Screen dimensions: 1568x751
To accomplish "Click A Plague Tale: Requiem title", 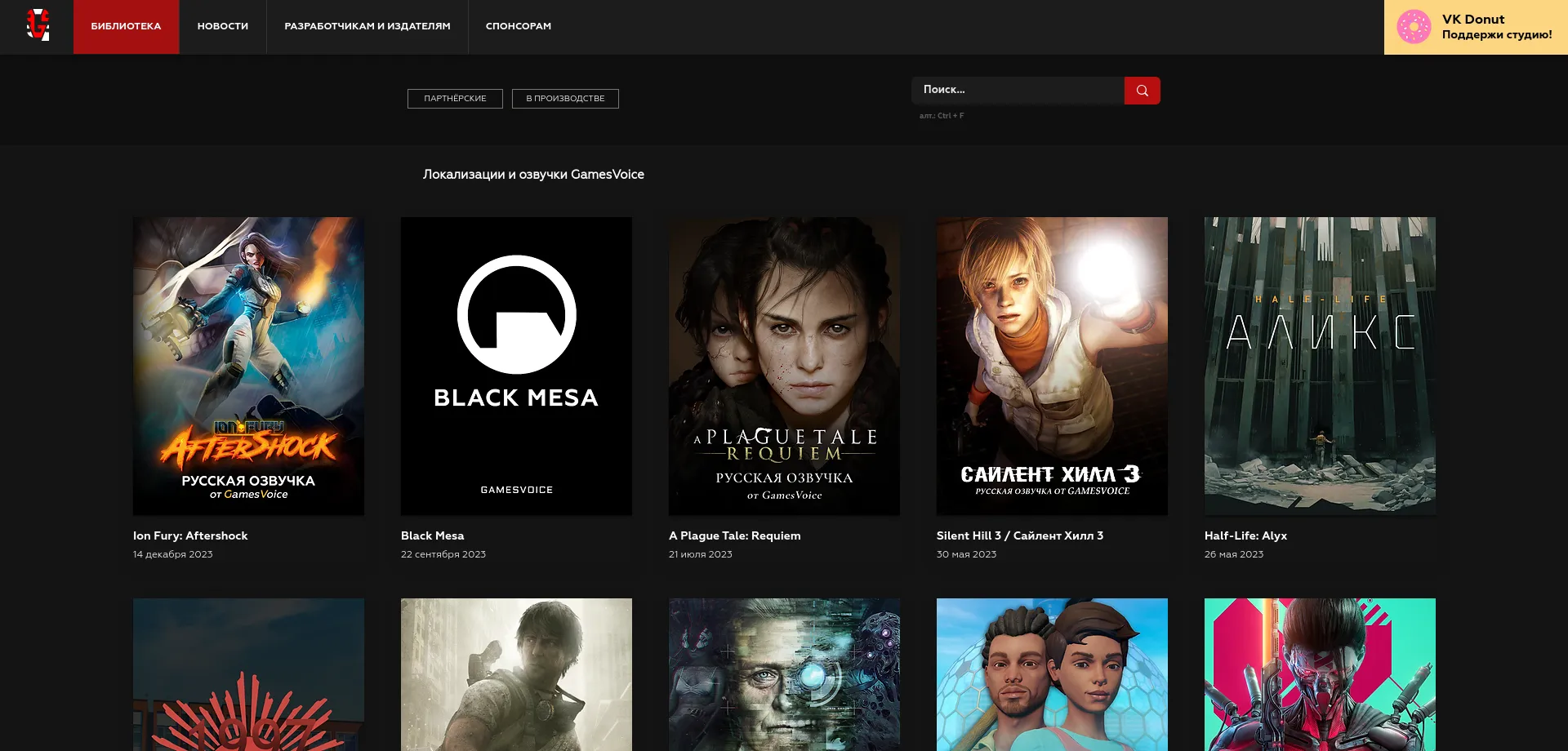I will pos(734,536).
